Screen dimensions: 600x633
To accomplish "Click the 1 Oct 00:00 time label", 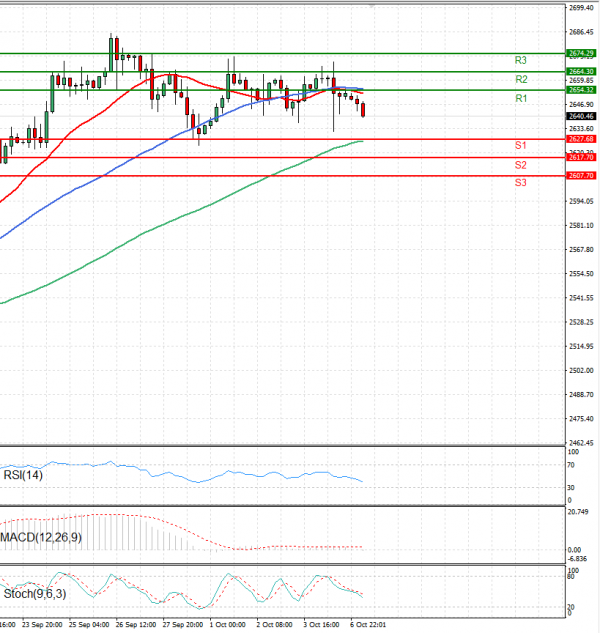I will 227,625.
